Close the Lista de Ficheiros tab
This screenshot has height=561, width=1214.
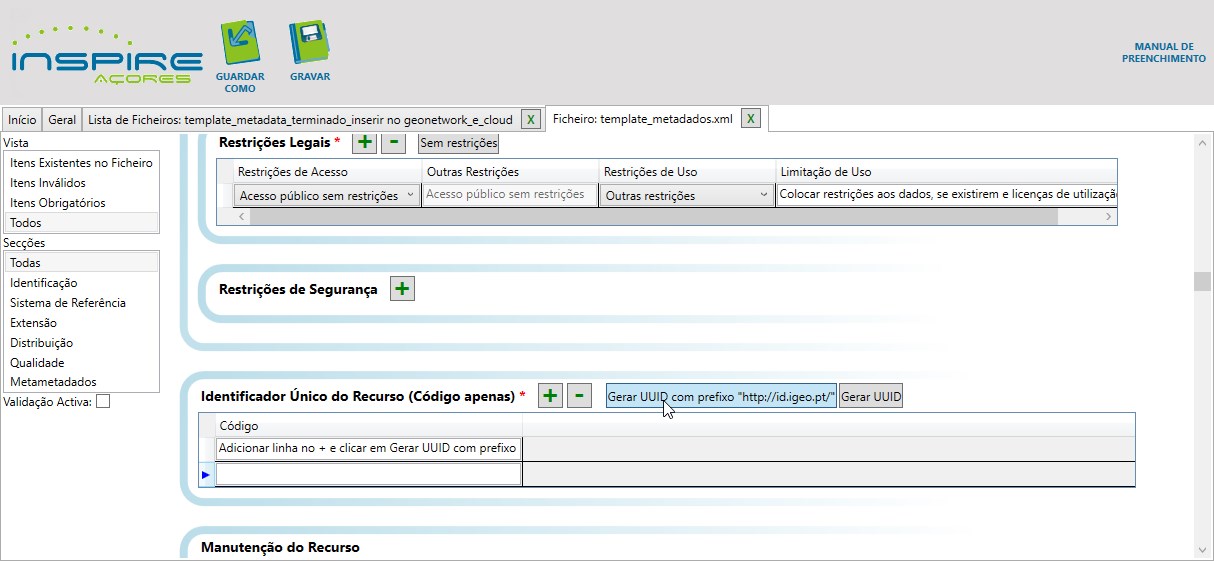(532, 119)
